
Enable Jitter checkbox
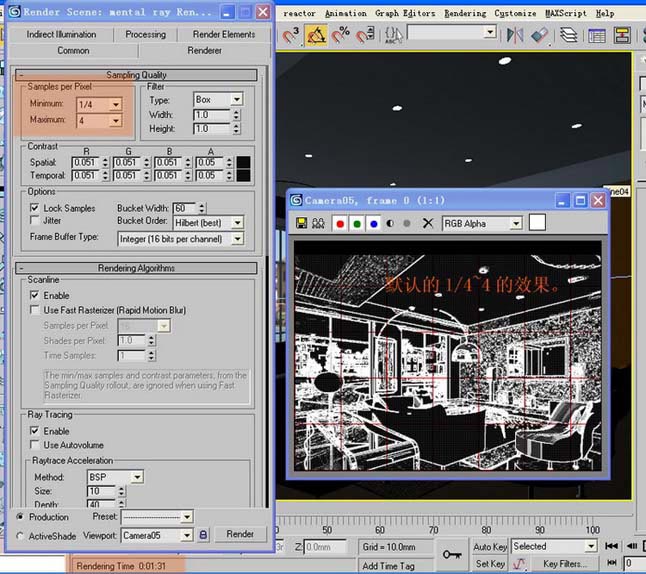click(35, 220)
